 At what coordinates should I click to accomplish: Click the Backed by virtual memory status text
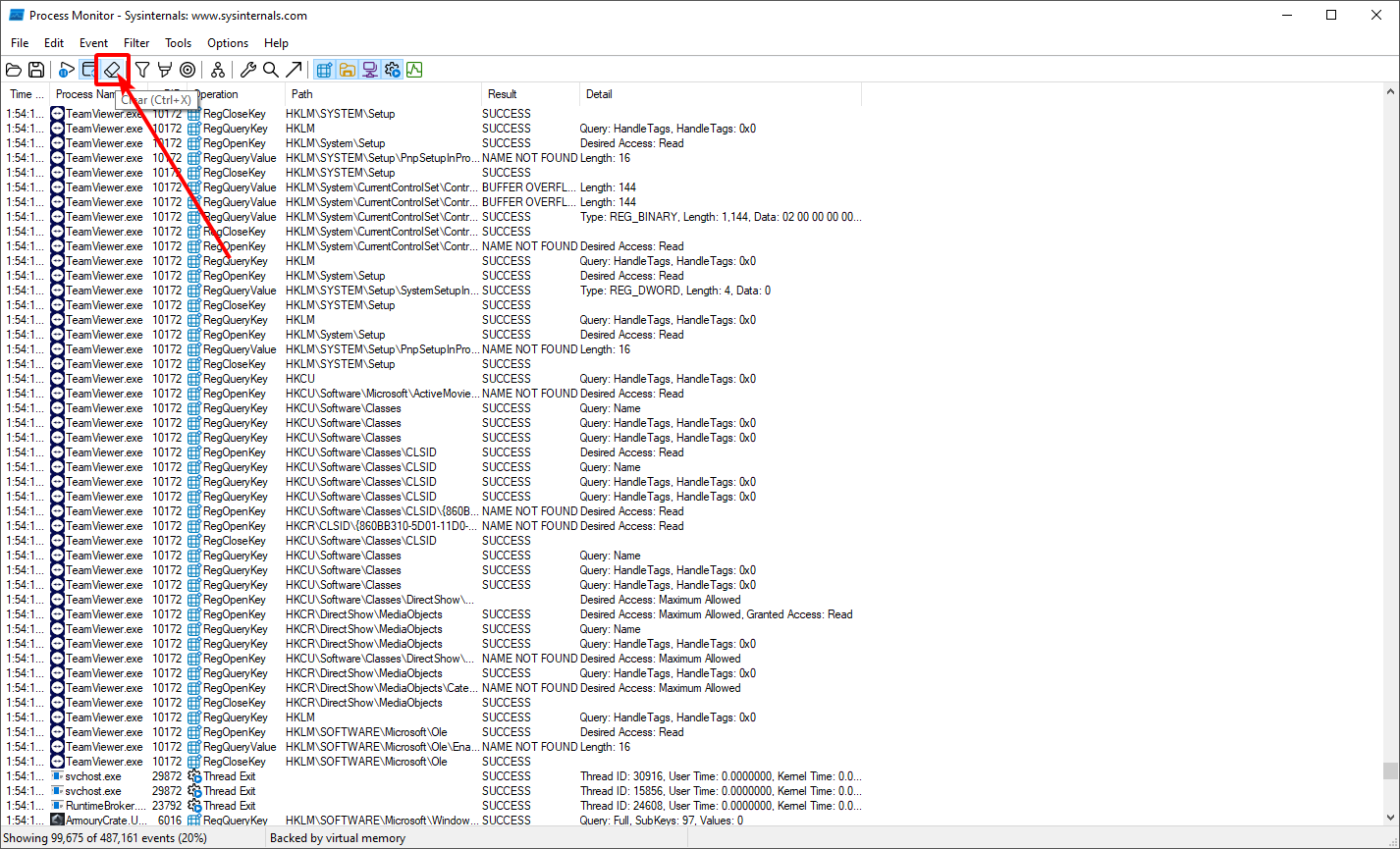click(x=338, y=838)
